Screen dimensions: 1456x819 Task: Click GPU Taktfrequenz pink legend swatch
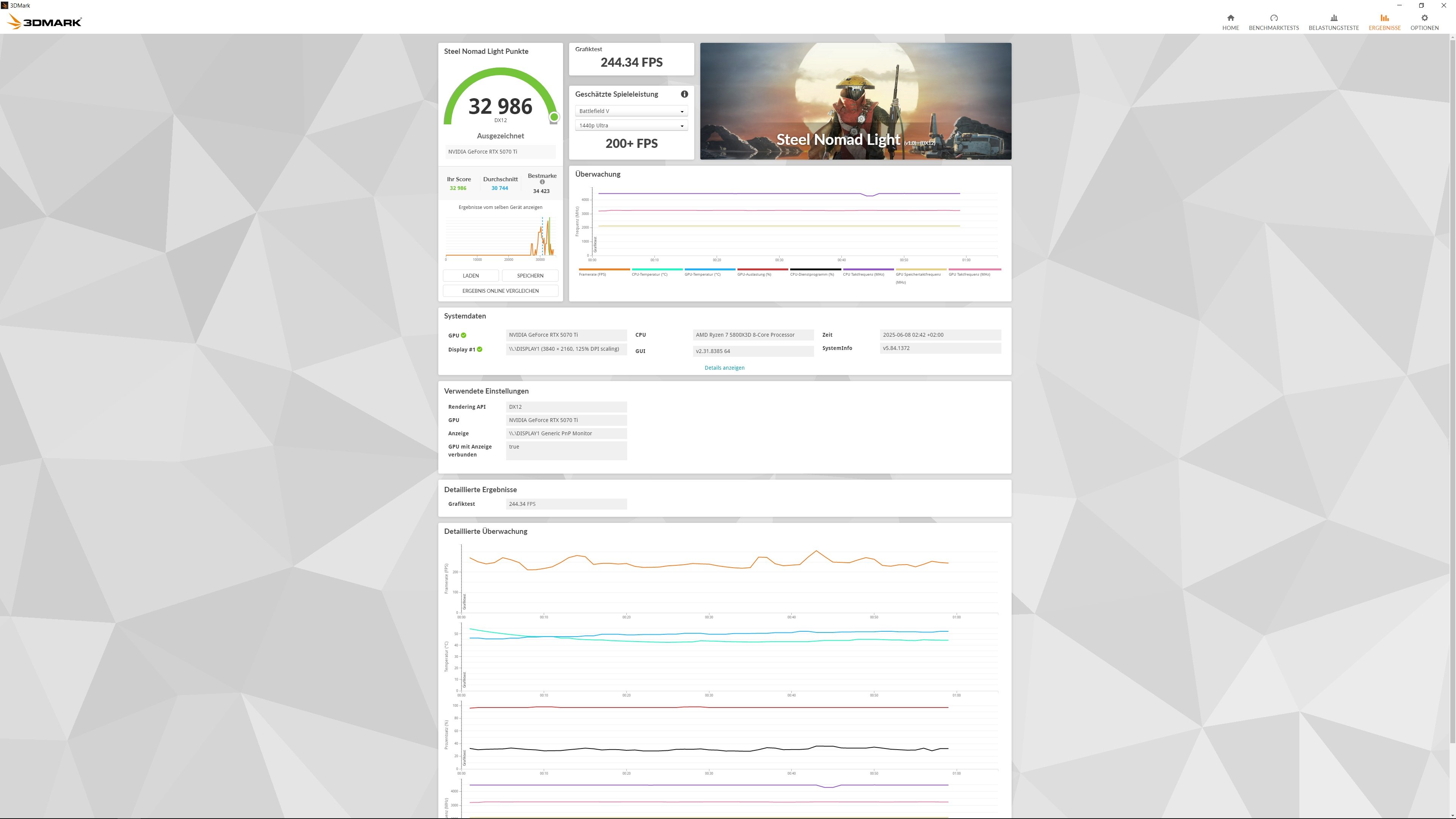[x=974, y=269]
